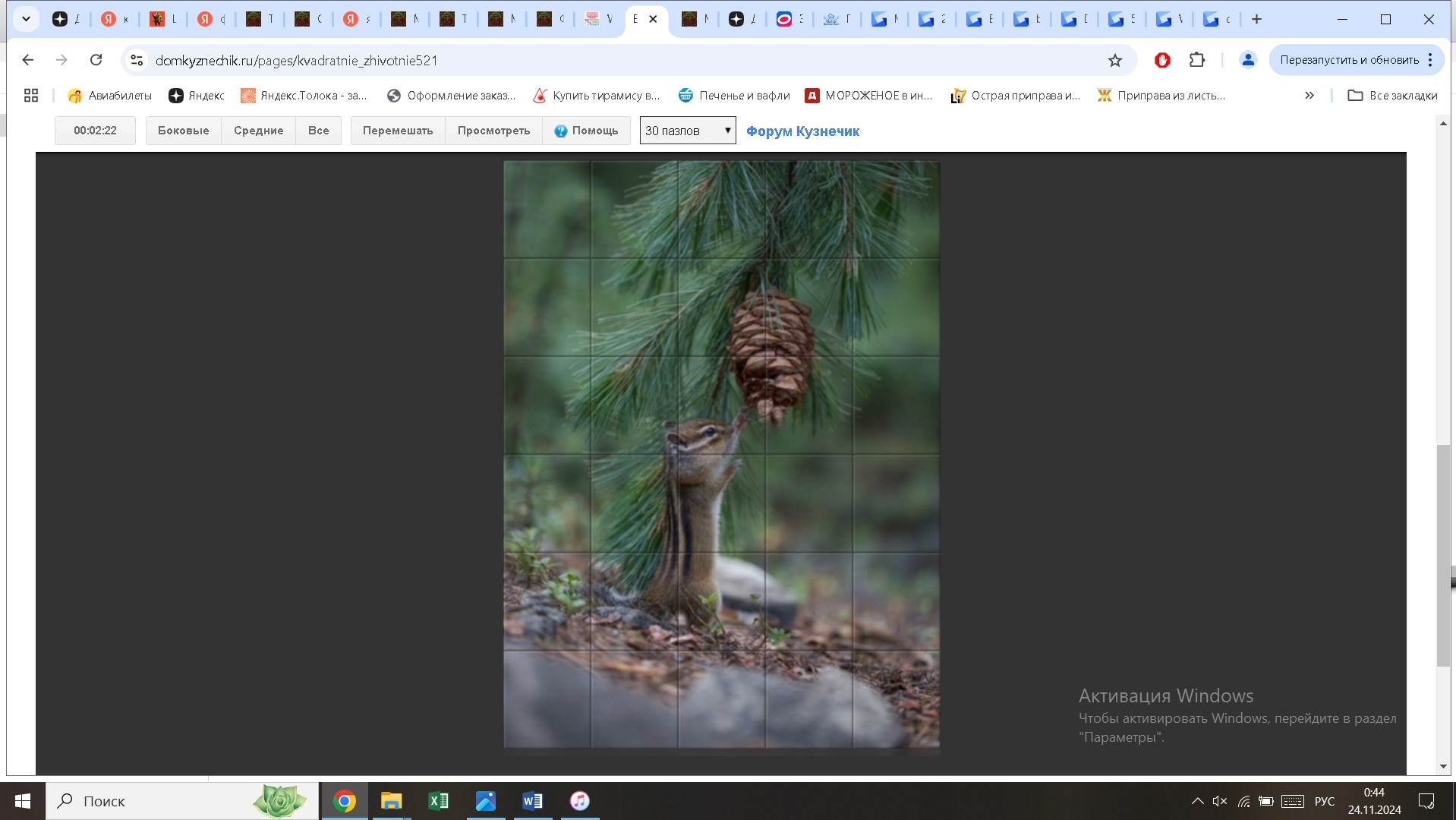Viewport: 1456px width, 820px height.
Task: Open the Авиабилеты bookmark
Action: pos(110,96)
